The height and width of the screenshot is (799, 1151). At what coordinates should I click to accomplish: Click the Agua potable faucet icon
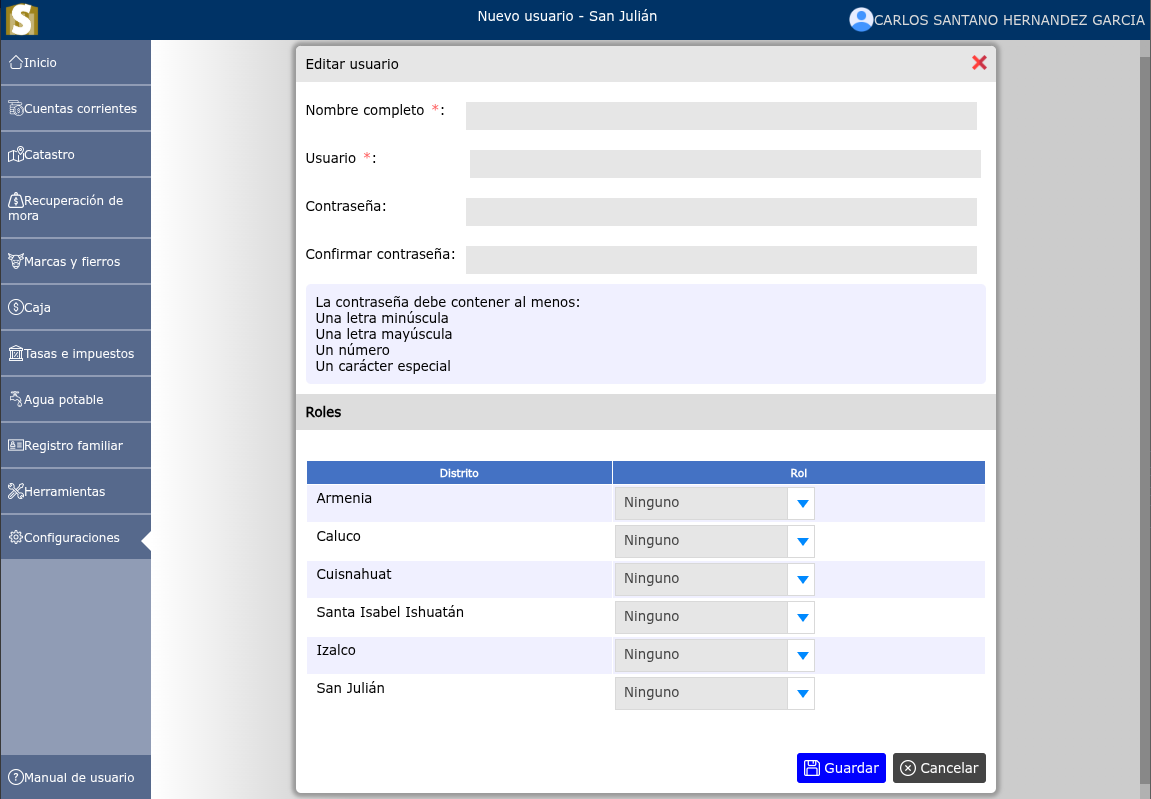coord(15,399)
